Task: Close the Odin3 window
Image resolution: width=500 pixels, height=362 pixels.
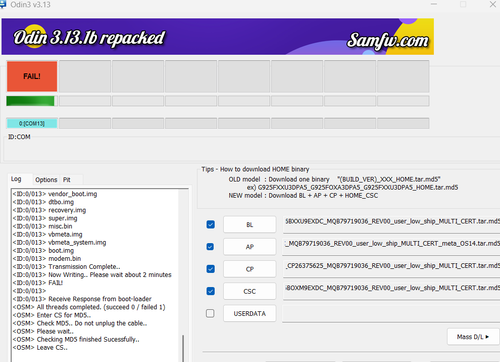Action: coord(492,4)
